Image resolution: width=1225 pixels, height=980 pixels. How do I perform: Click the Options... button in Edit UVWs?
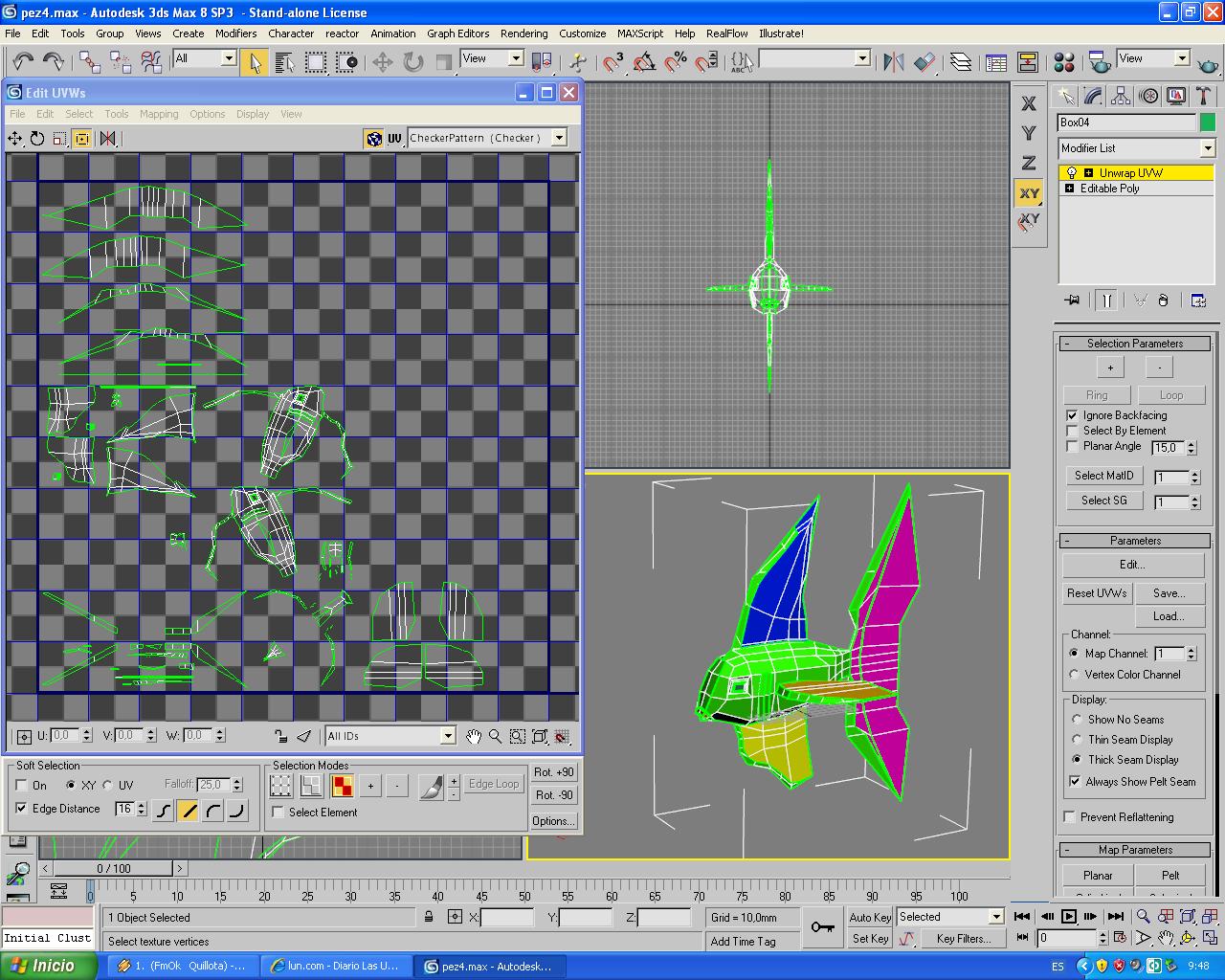click(x=554, y=821)
